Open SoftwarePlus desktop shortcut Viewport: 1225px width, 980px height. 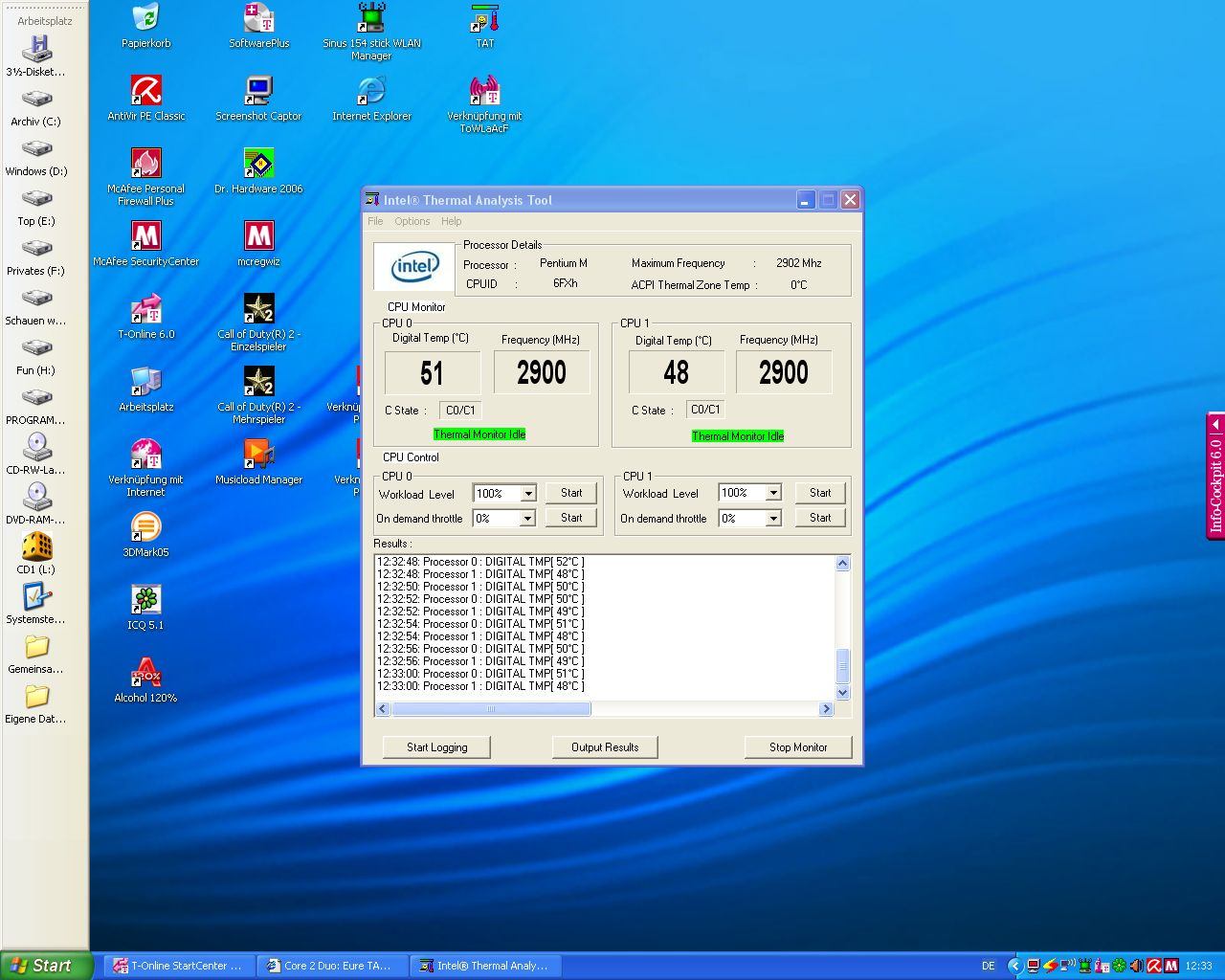pyautogui.click(x=258, y=26)
